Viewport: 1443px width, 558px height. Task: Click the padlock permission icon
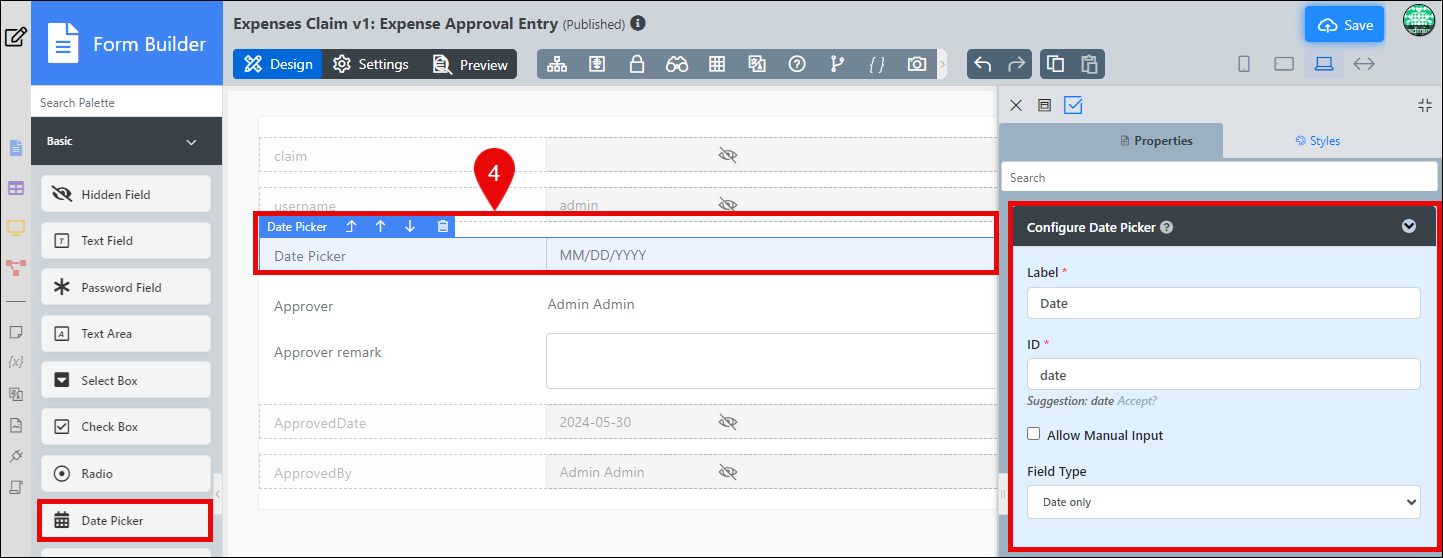[637, 64]
